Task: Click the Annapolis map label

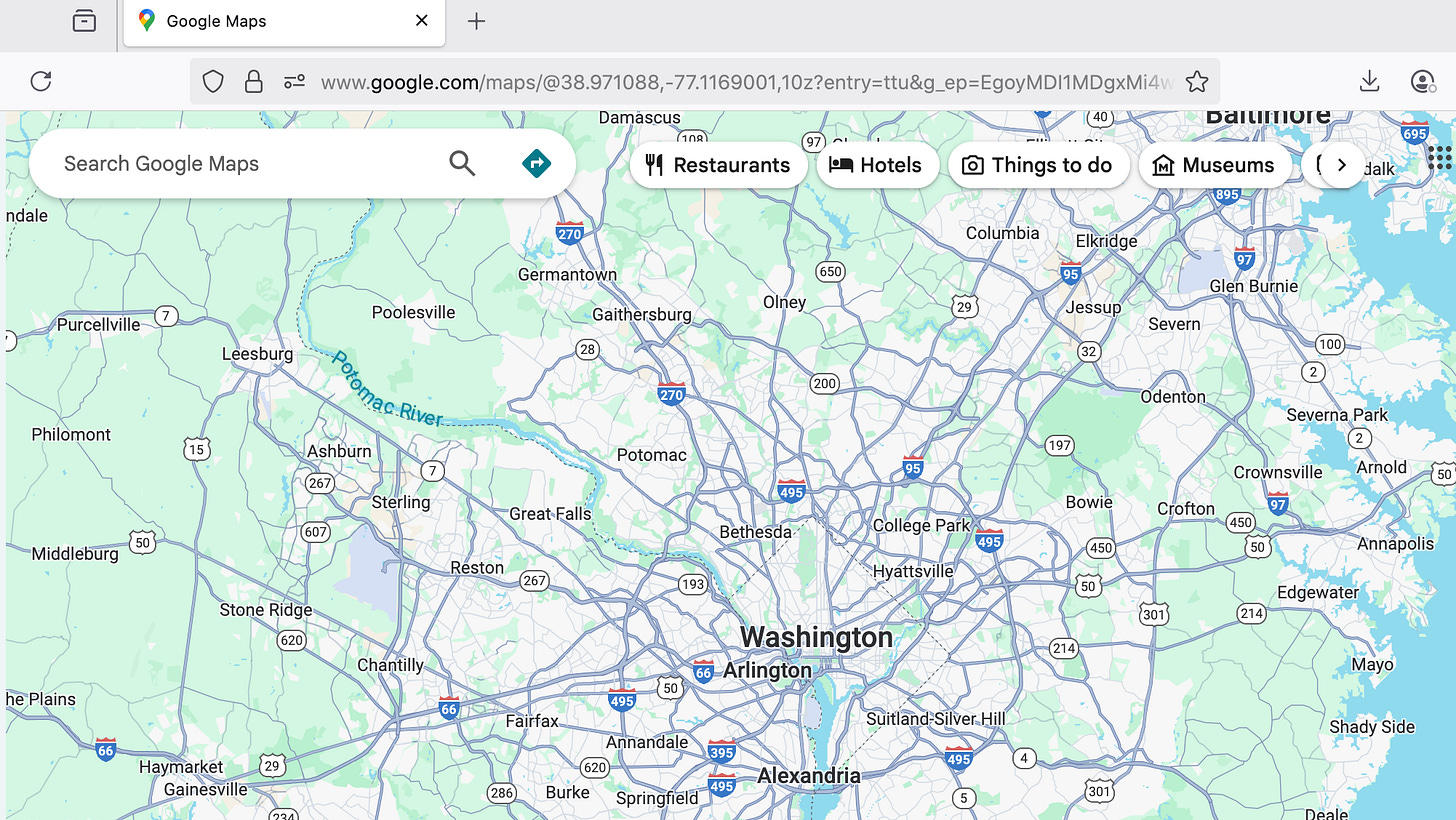Action: click(1395, 544)
